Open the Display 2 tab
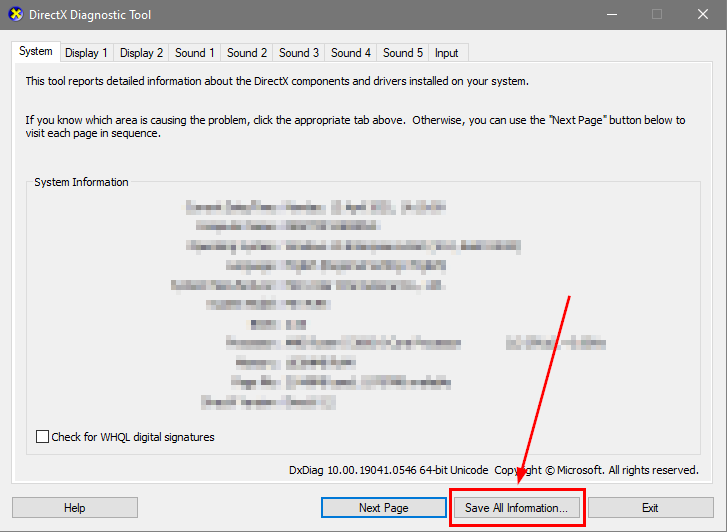This screenshot has height=532, width=727. (141, 53)
